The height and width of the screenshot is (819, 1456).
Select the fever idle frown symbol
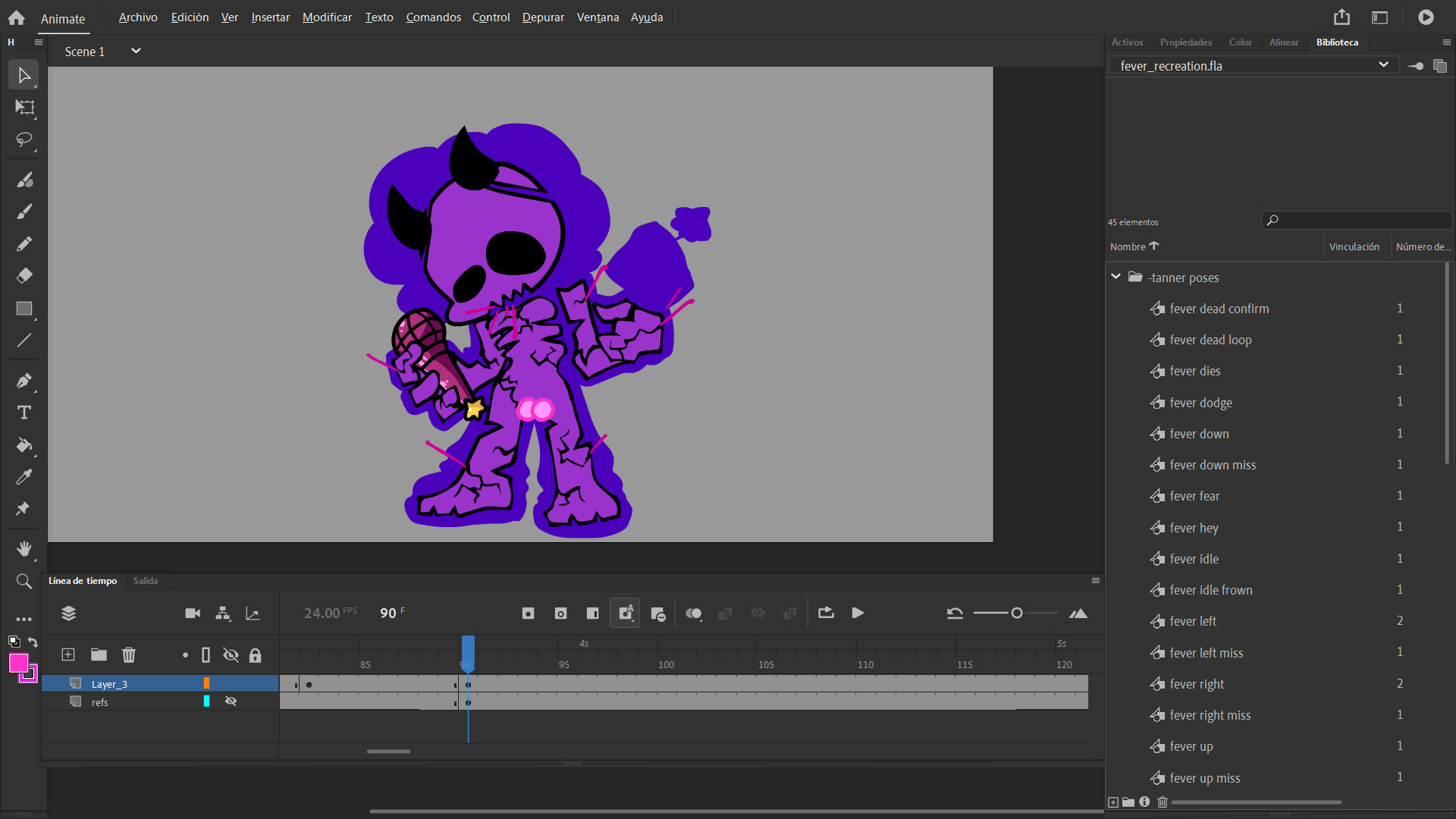click(x=1210, y=590)
